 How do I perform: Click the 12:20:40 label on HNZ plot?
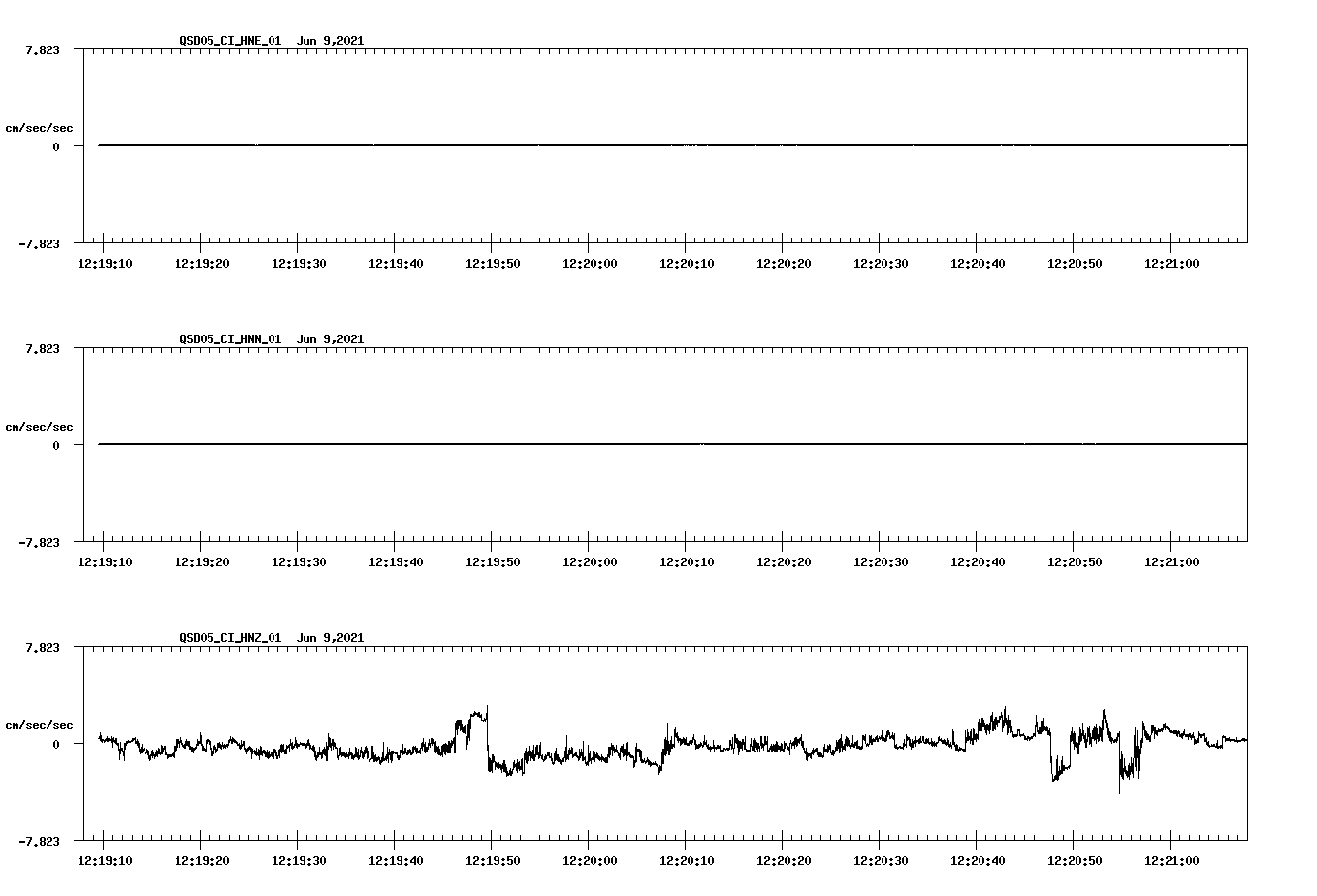(978, 861)
